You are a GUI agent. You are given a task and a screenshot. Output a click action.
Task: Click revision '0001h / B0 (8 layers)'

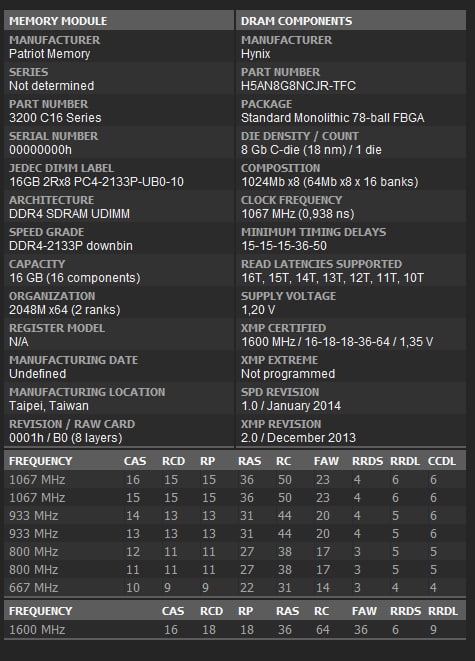66,438
